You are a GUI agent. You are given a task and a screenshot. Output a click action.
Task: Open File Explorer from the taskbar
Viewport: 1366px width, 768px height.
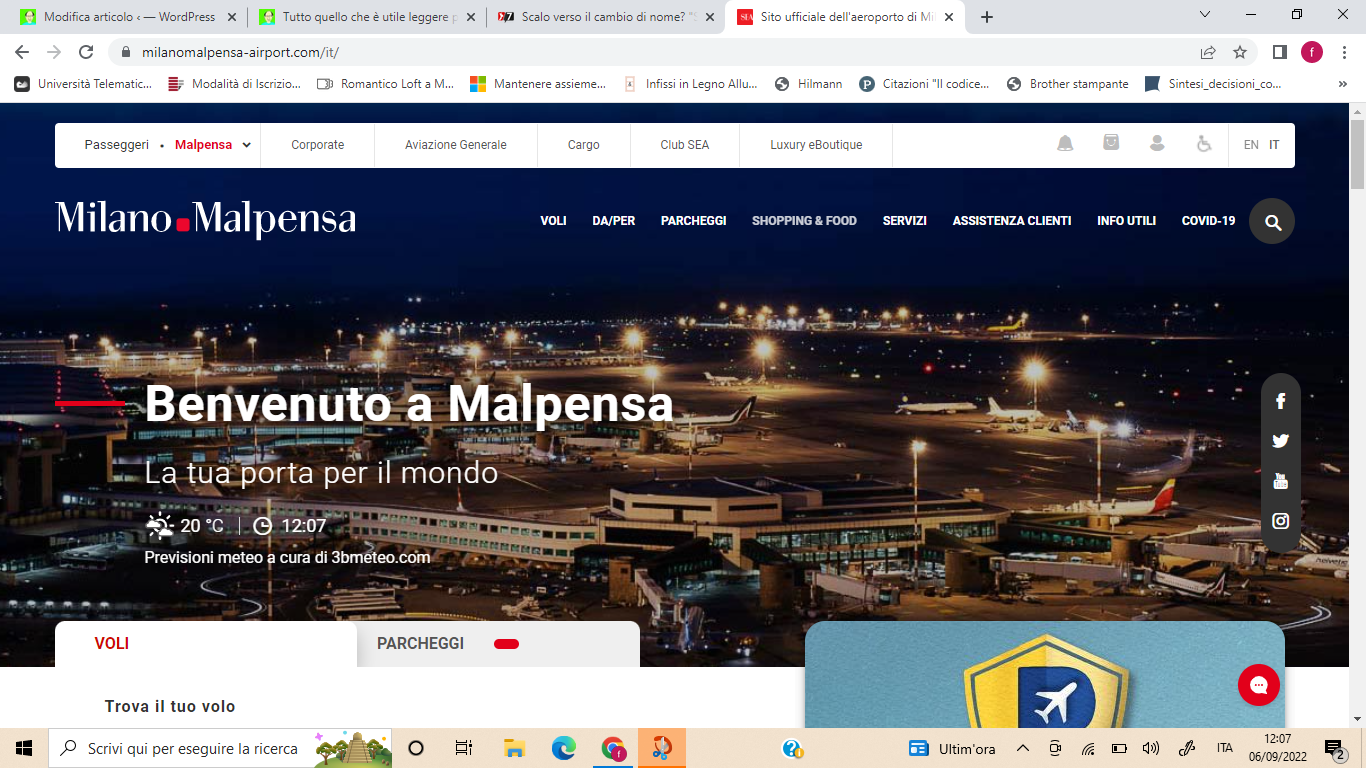[x=514, y=748]
